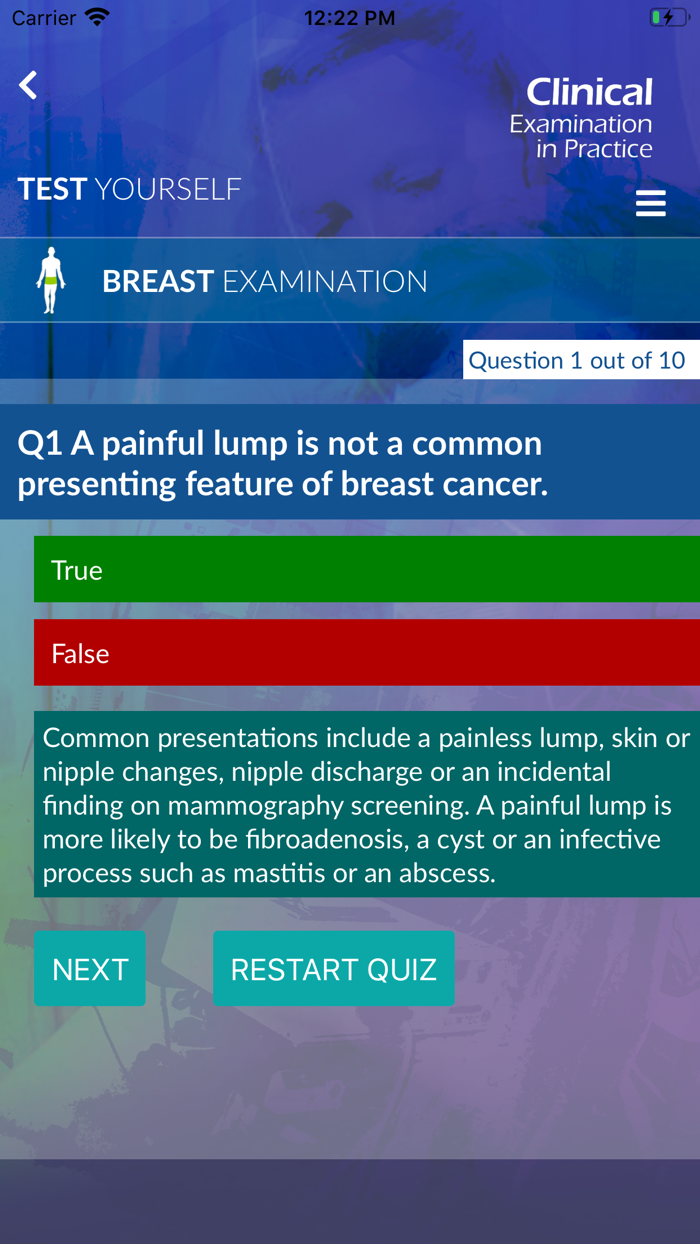Screen dimensions: 700x1244
Task: Expand the navigation menu via the menu icon
Action: pos(651,203)
